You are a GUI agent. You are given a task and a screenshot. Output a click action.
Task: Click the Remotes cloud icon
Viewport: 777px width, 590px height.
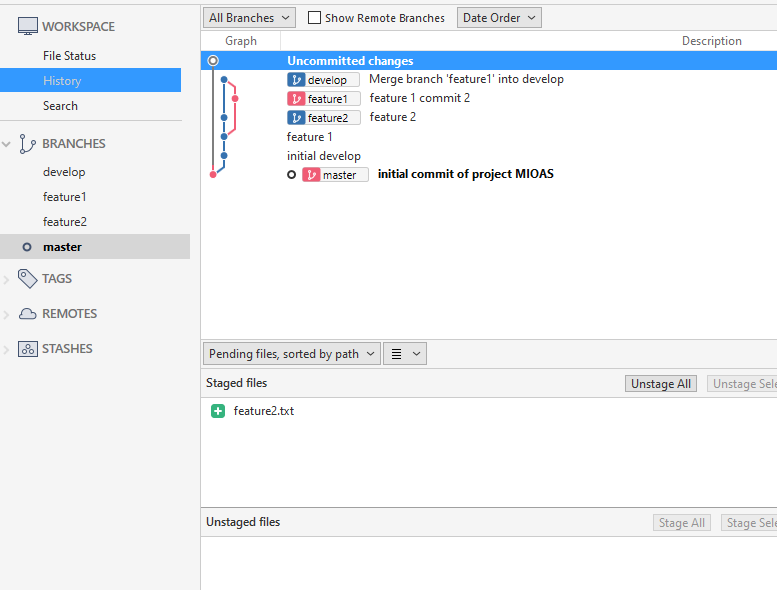[27, 314]
